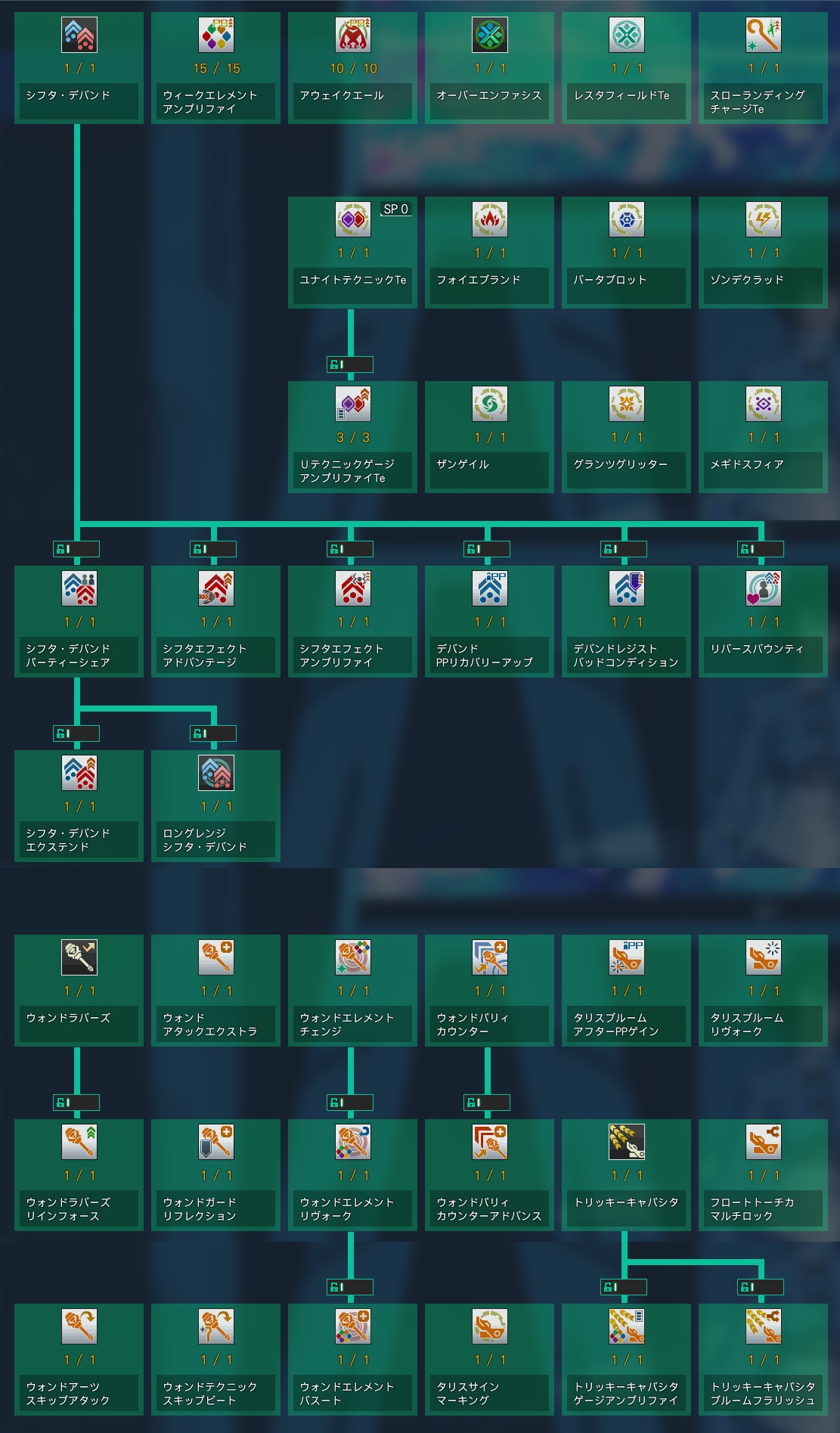This screenshot has height=1433, width=840.
Task: Click the バータブロット ice icon
Action: click(x=627, y=219)
